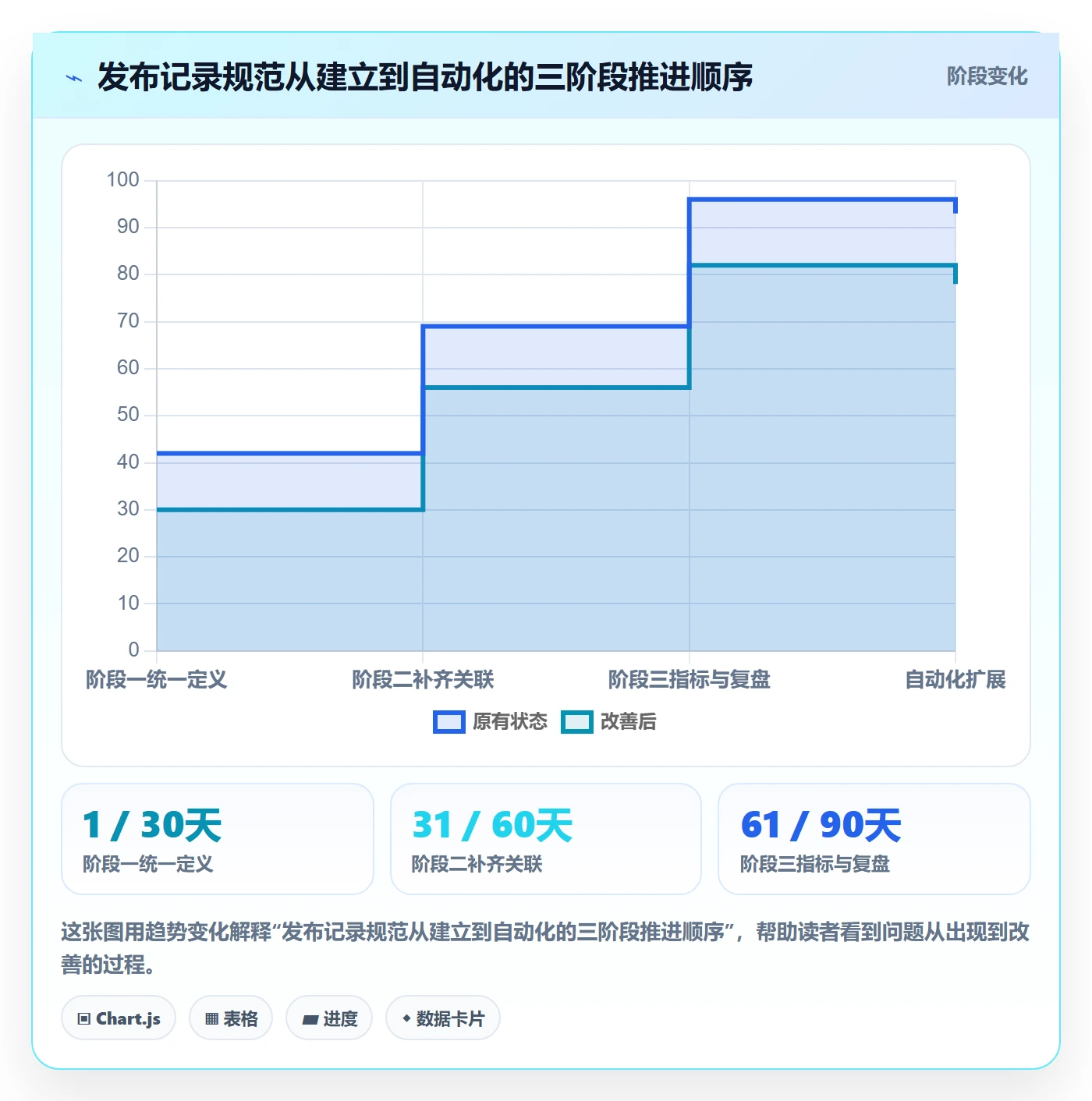Click the 阶段变化 label in the header

click(987, 76)
